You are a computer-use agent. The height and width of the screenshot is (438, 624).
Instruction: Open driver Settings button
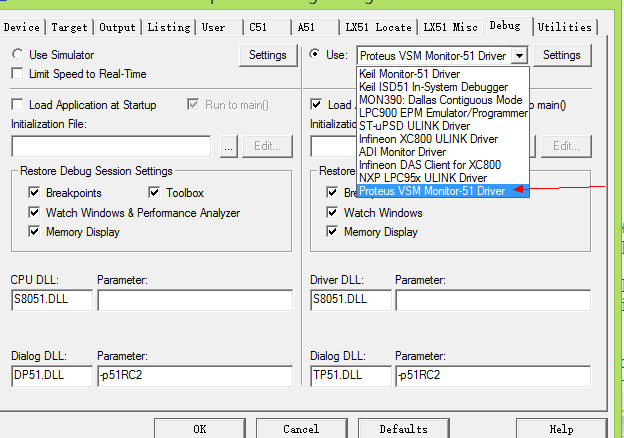562,55
